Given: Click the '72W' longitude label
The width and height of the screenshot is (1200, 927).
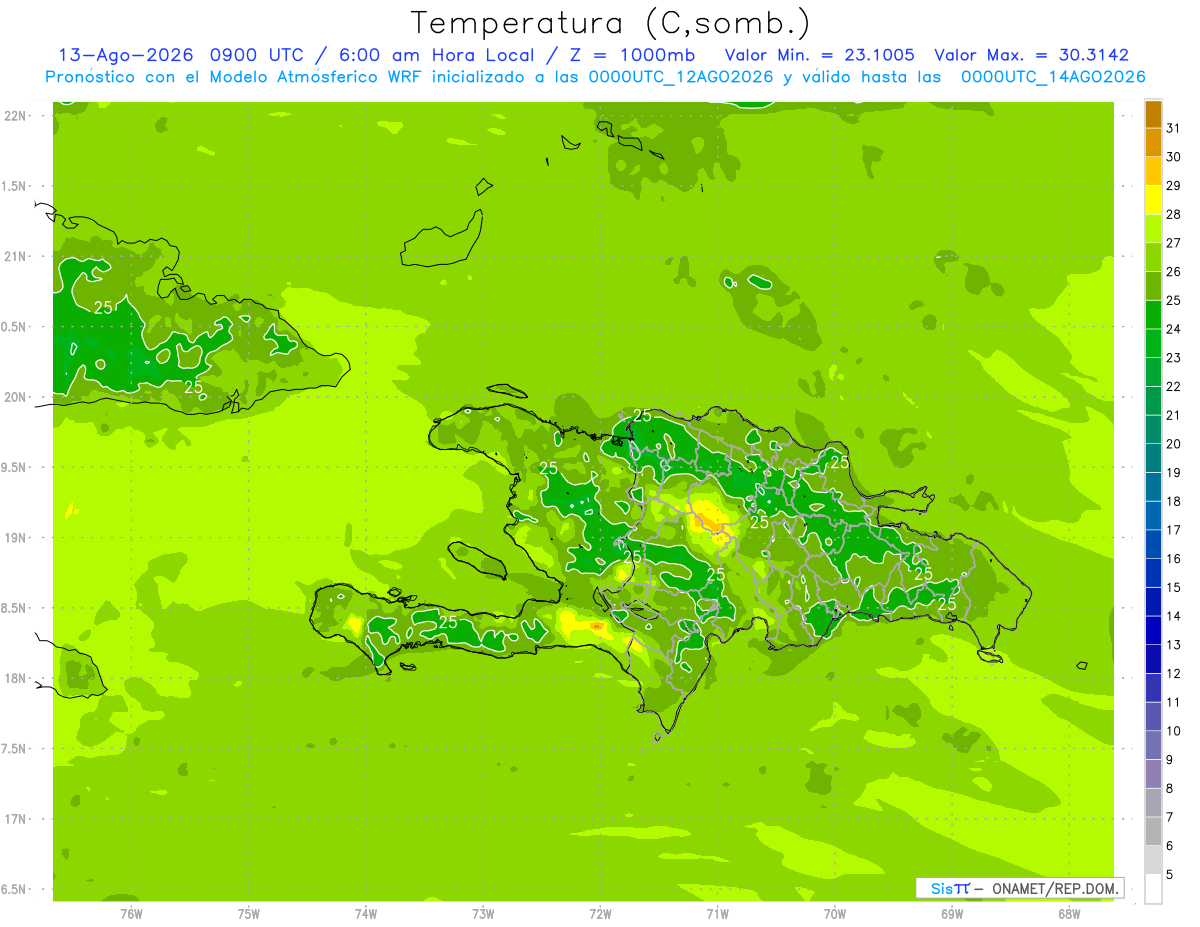Looking at the screenshot, I should (601, 913).
